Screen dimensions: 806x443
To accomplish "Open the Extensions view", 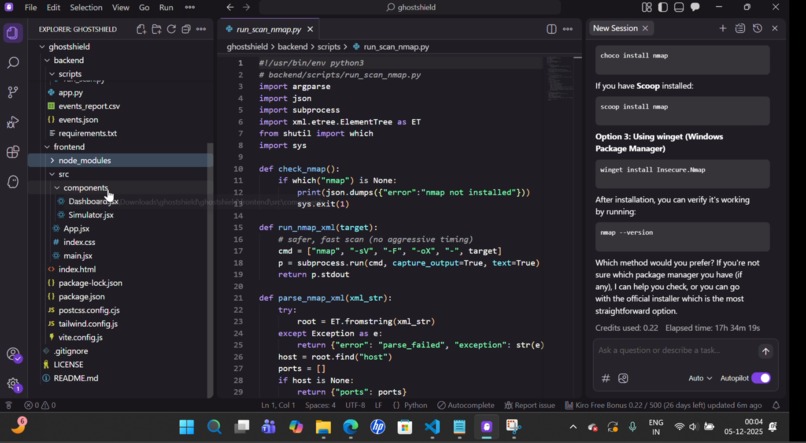I will click(13, 152).
